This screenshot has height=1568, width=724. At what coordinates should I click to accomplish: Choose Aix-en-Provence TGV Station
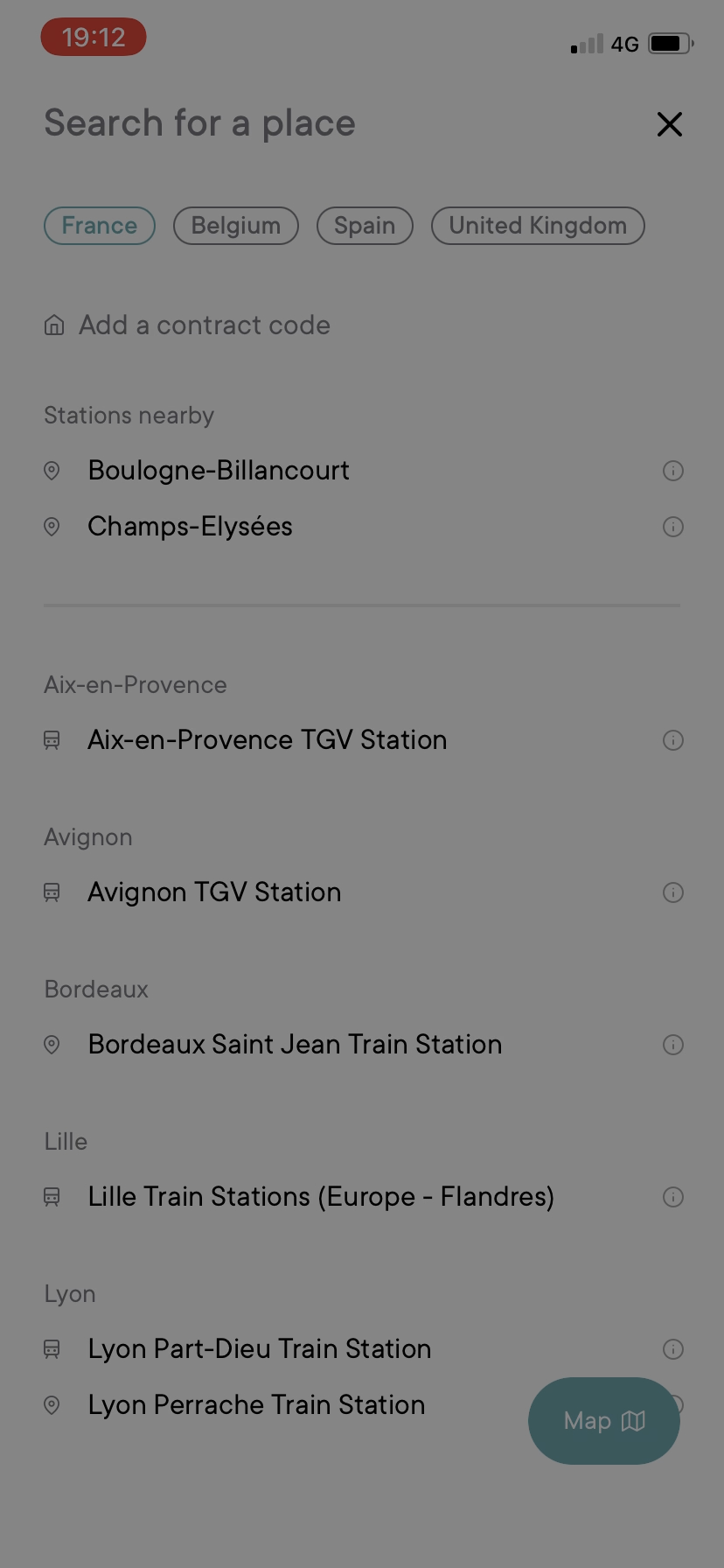267,740
